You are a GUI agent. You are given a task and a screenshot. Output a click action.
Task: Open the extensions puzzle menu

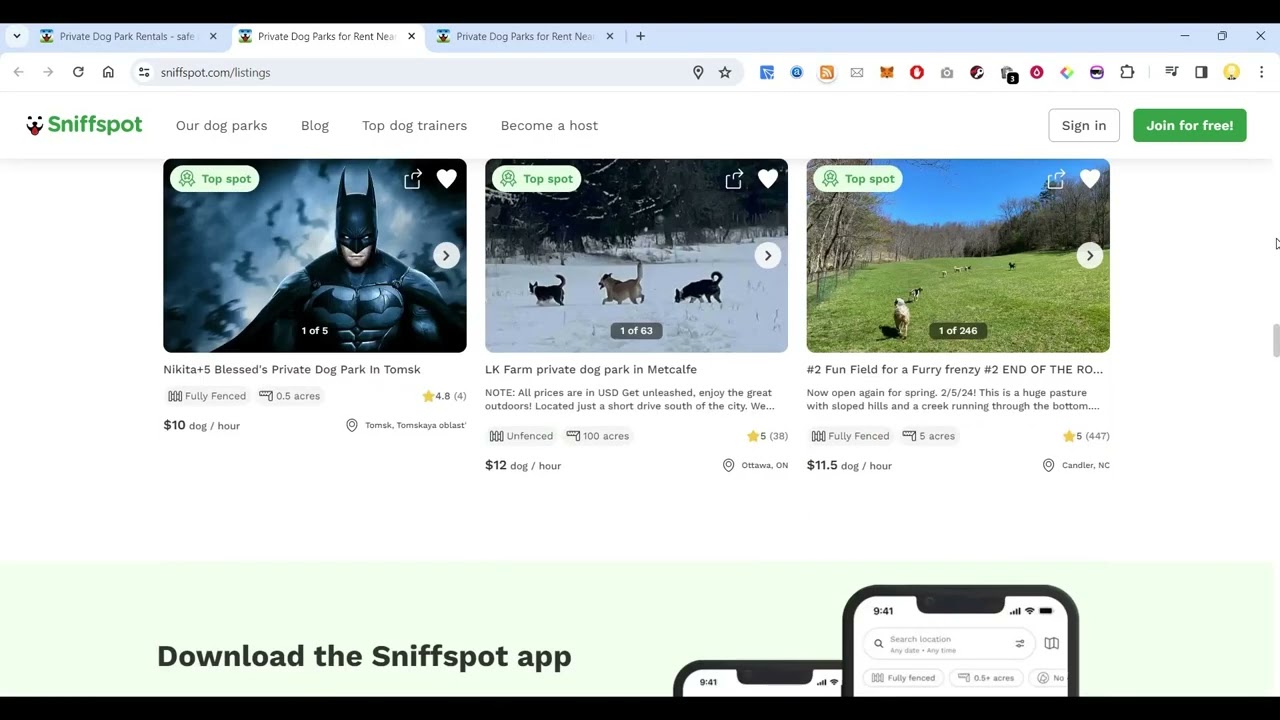coord(1127,72)
